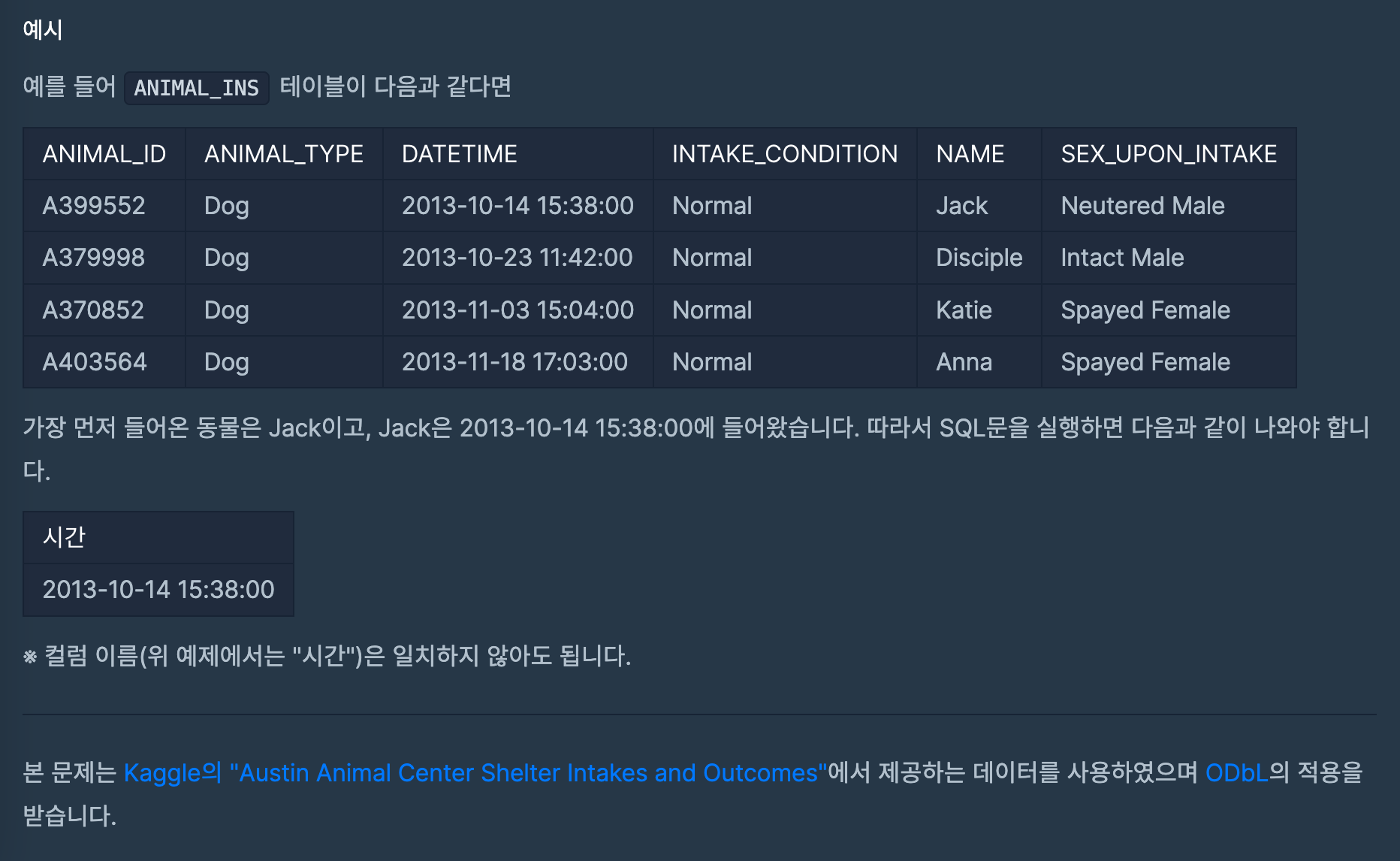Click the Neutered Male table cell

pyautogui.click(x=1142, y=206)
